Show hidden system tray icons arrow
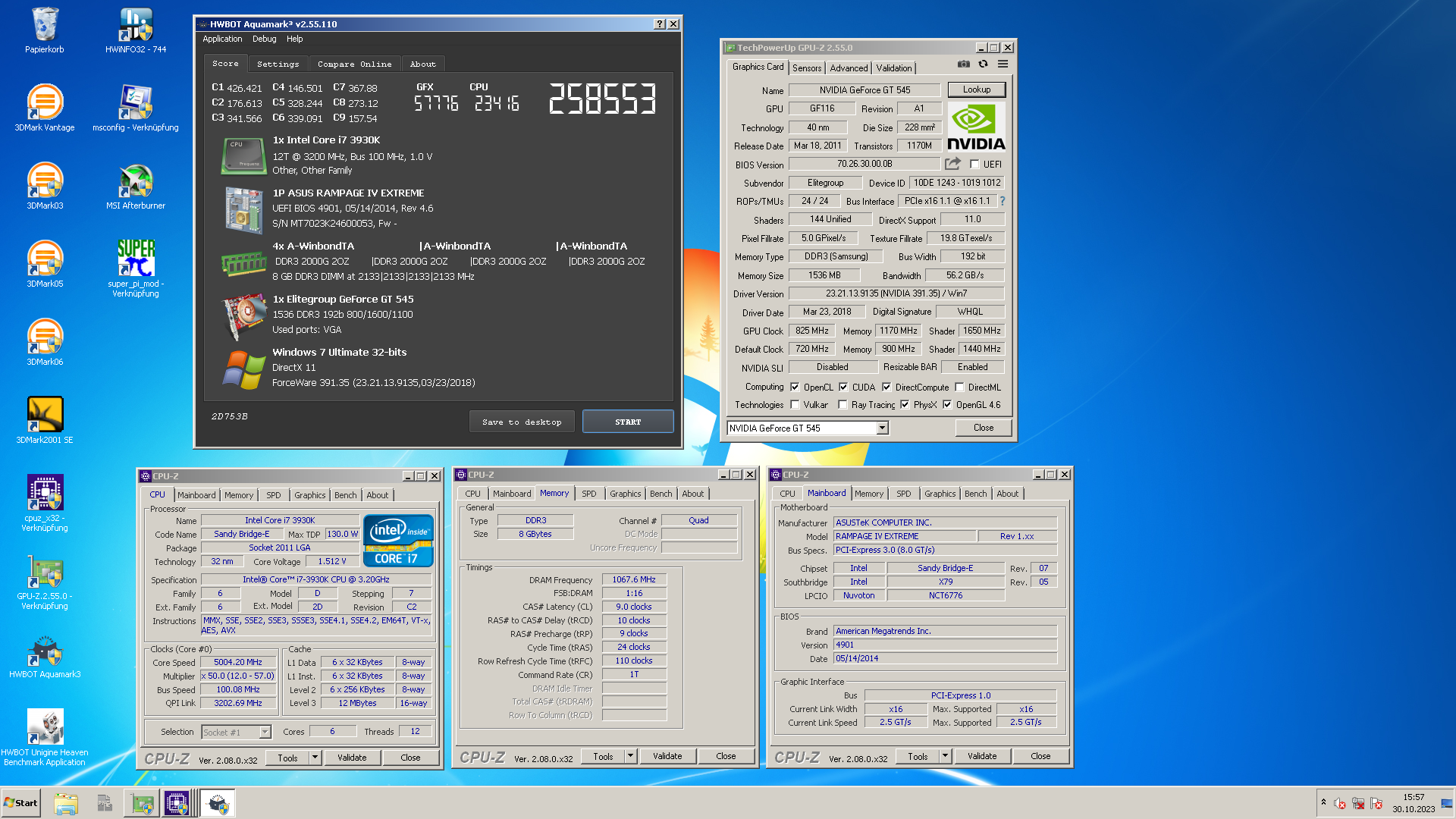 tap(1323, 802)
